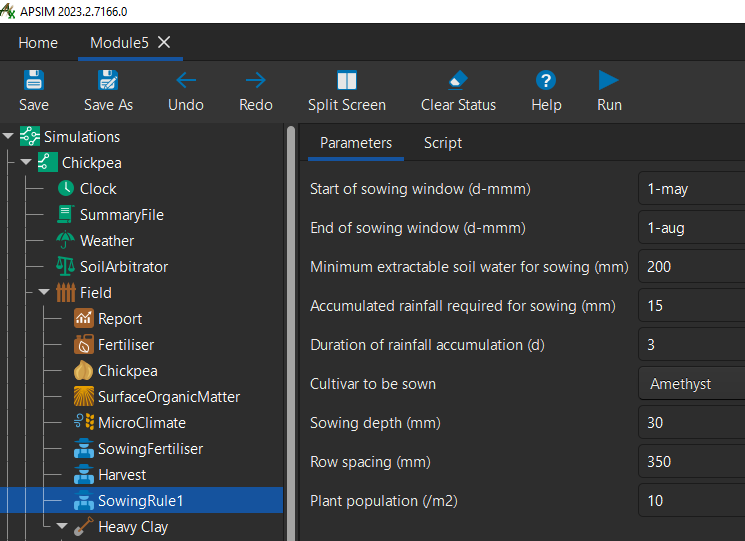The width and height of the screenshot is (745, 541).
Task: Click the 'Sowing depth (mm)' label
Action: [375, 423]
